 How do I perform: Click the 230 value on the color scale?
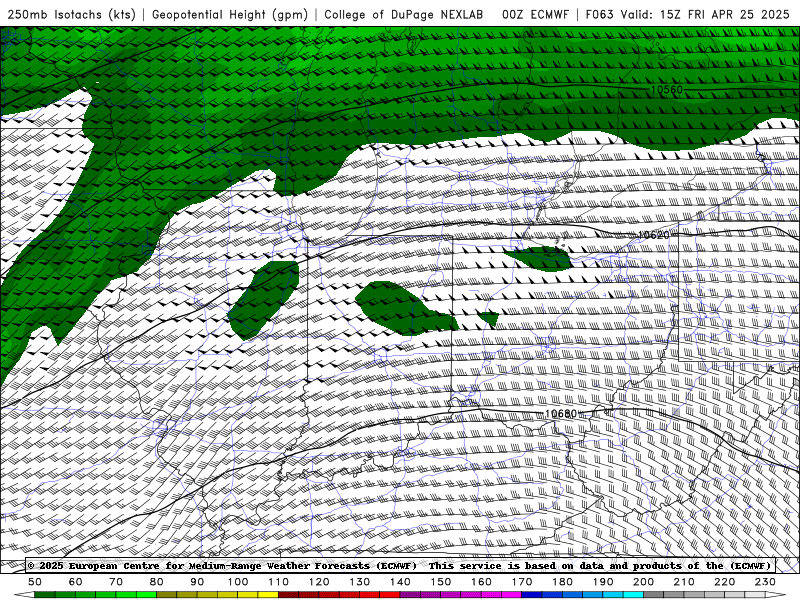pyautogui.click(x=765, y=582)
